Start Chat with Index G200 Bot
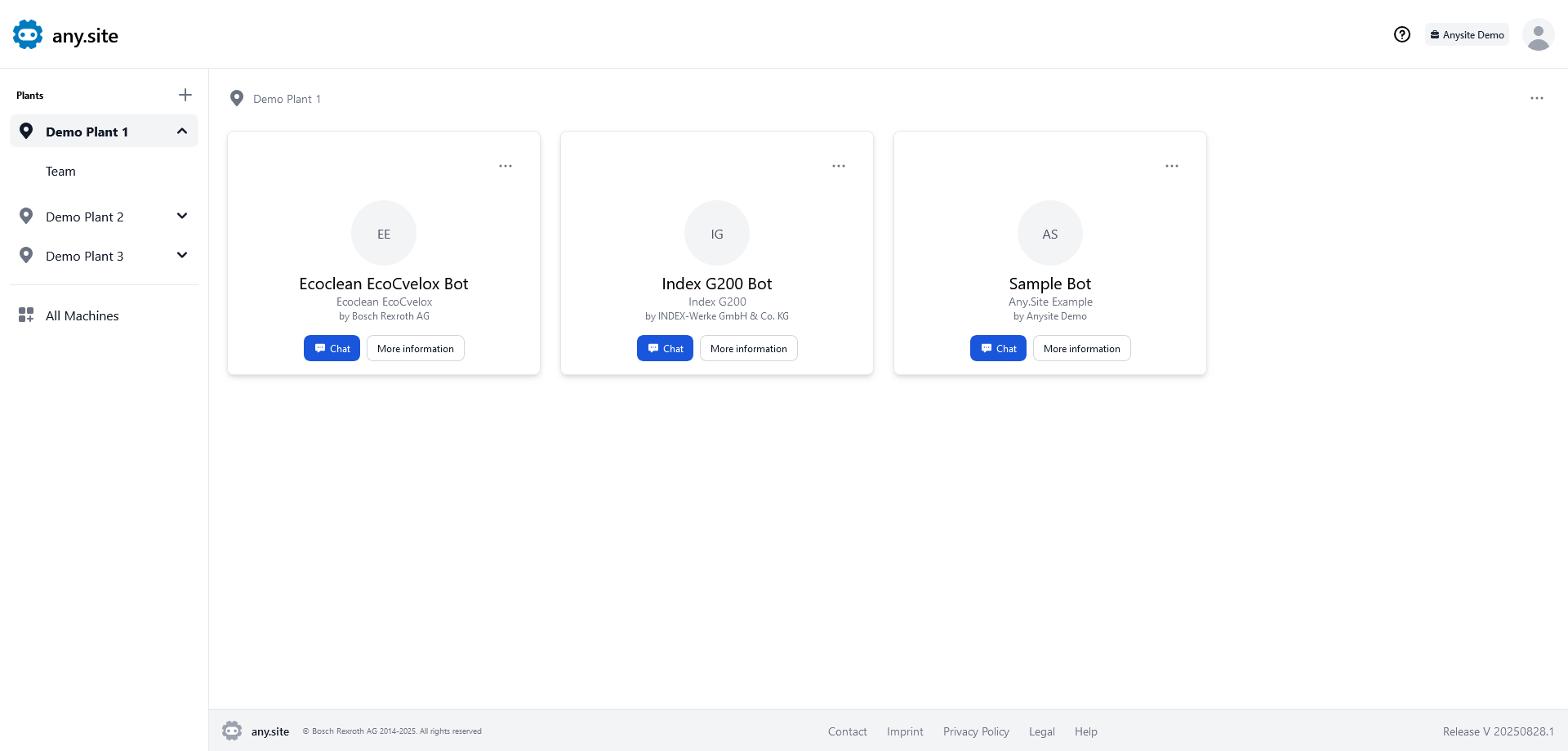 coord(665,348)
